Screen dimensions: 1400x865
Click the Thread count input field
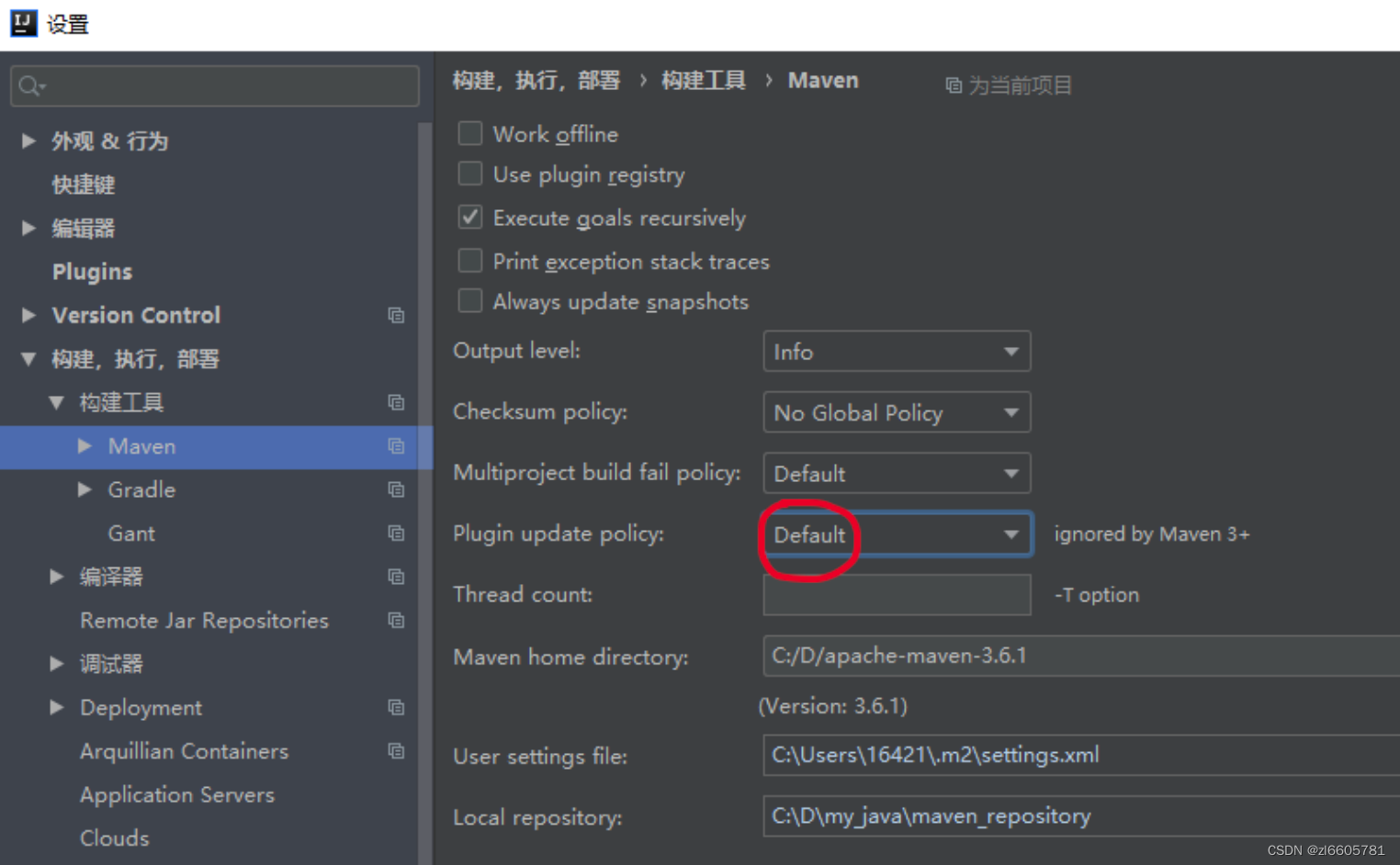tap(897, 595)
